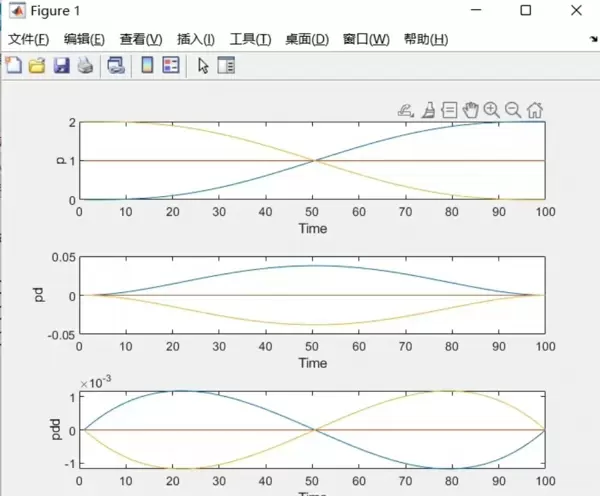This screenshot has width=600, height=496.
Task: Print the figure using the printer icon
Action: coord(85,66)
